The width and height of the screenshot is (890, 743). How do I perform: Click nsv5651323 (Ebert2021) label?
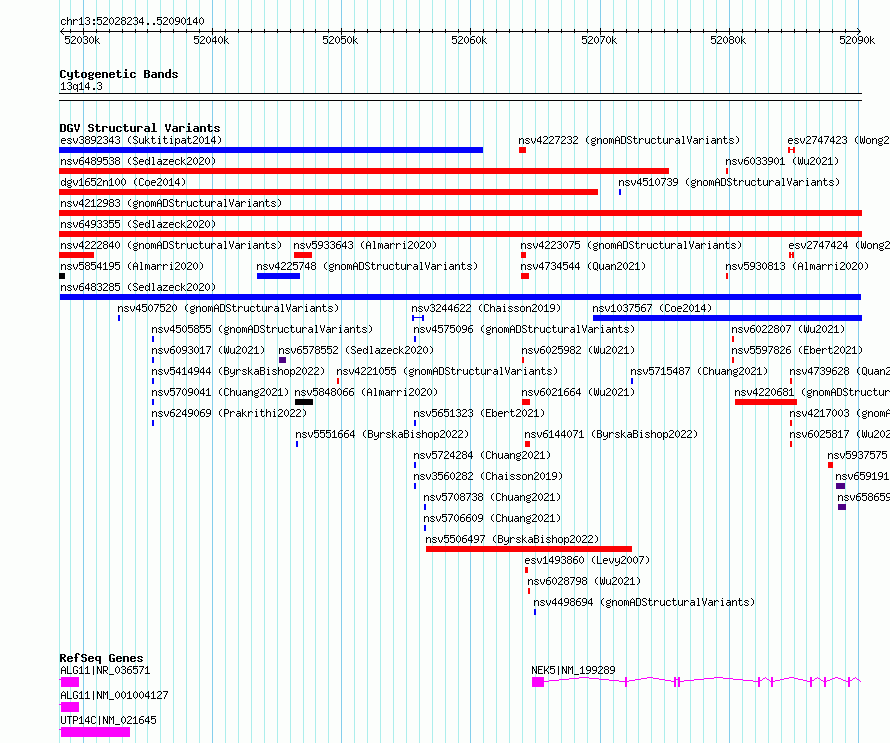pos(478,413)
